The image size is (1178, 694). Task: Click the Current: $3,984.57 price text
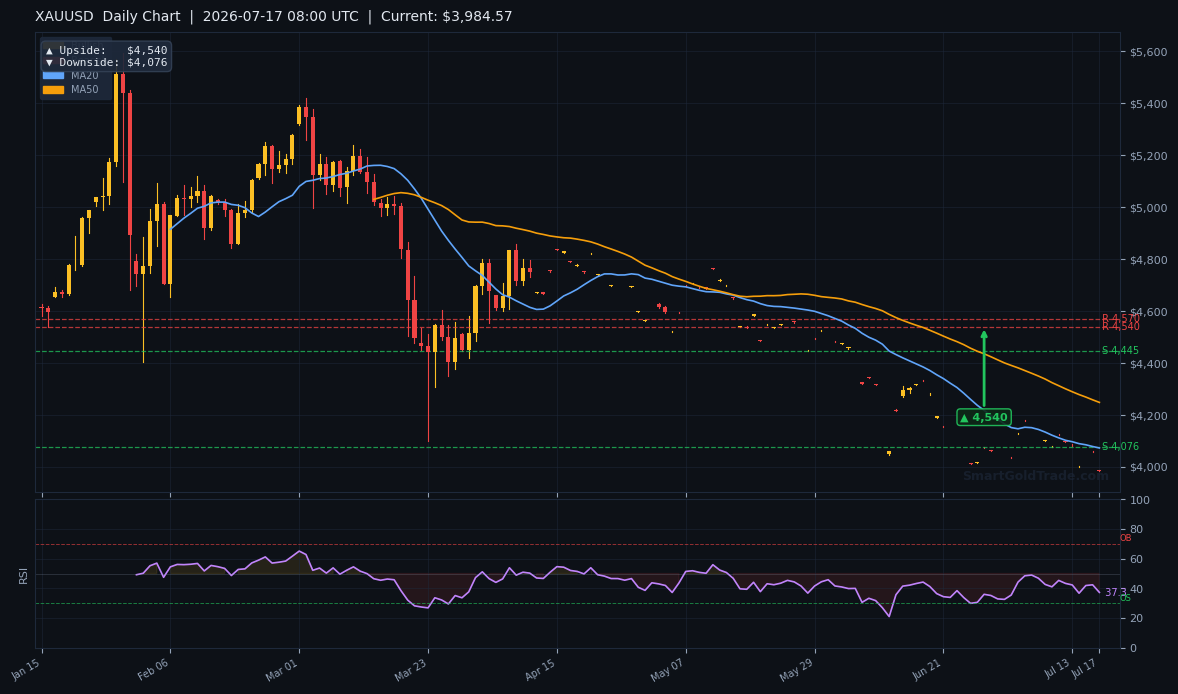446,17
